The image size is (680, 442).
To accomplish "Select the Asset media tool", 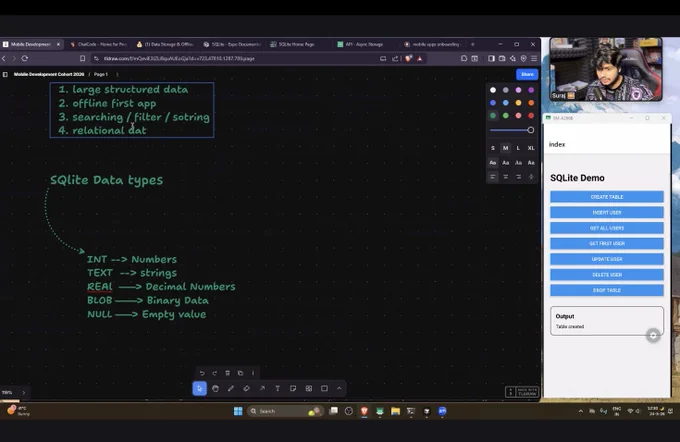I will 309,389.
